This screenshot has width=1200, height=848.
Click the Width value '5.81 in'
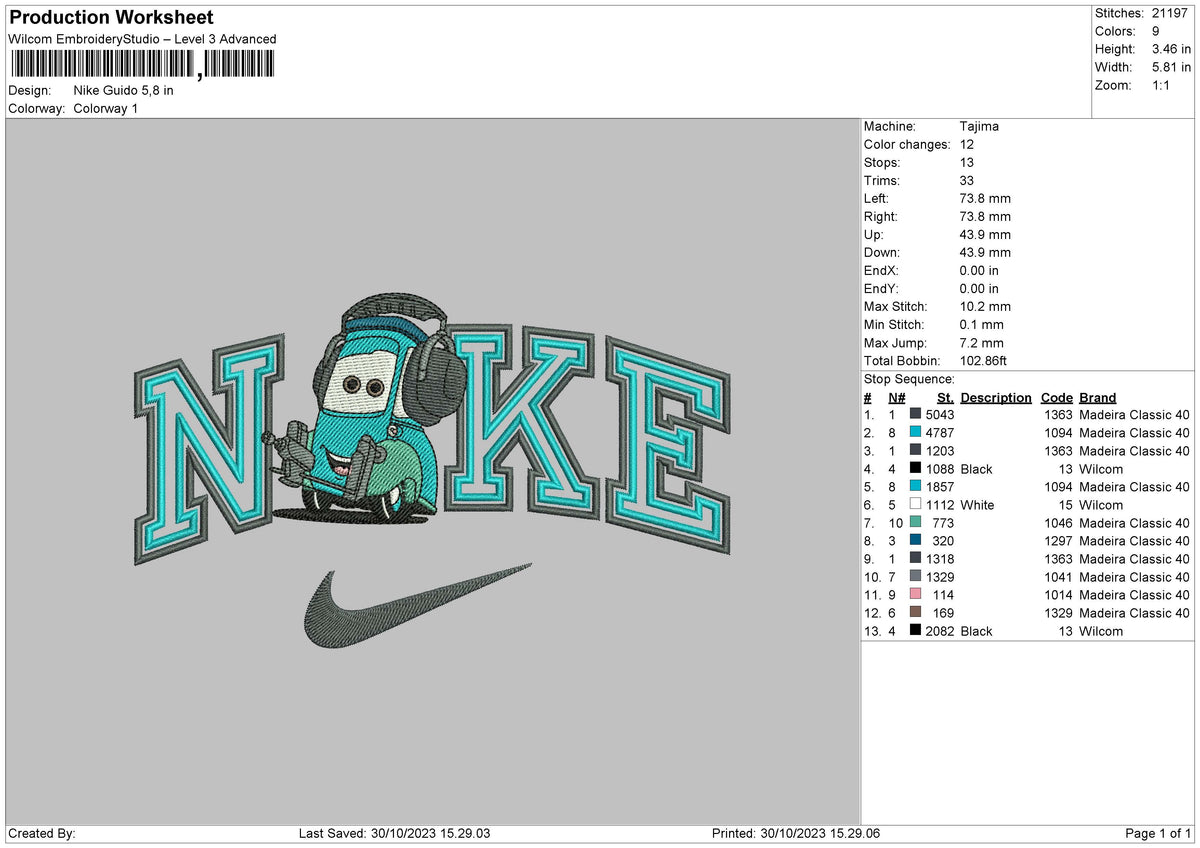(1171, 67)
